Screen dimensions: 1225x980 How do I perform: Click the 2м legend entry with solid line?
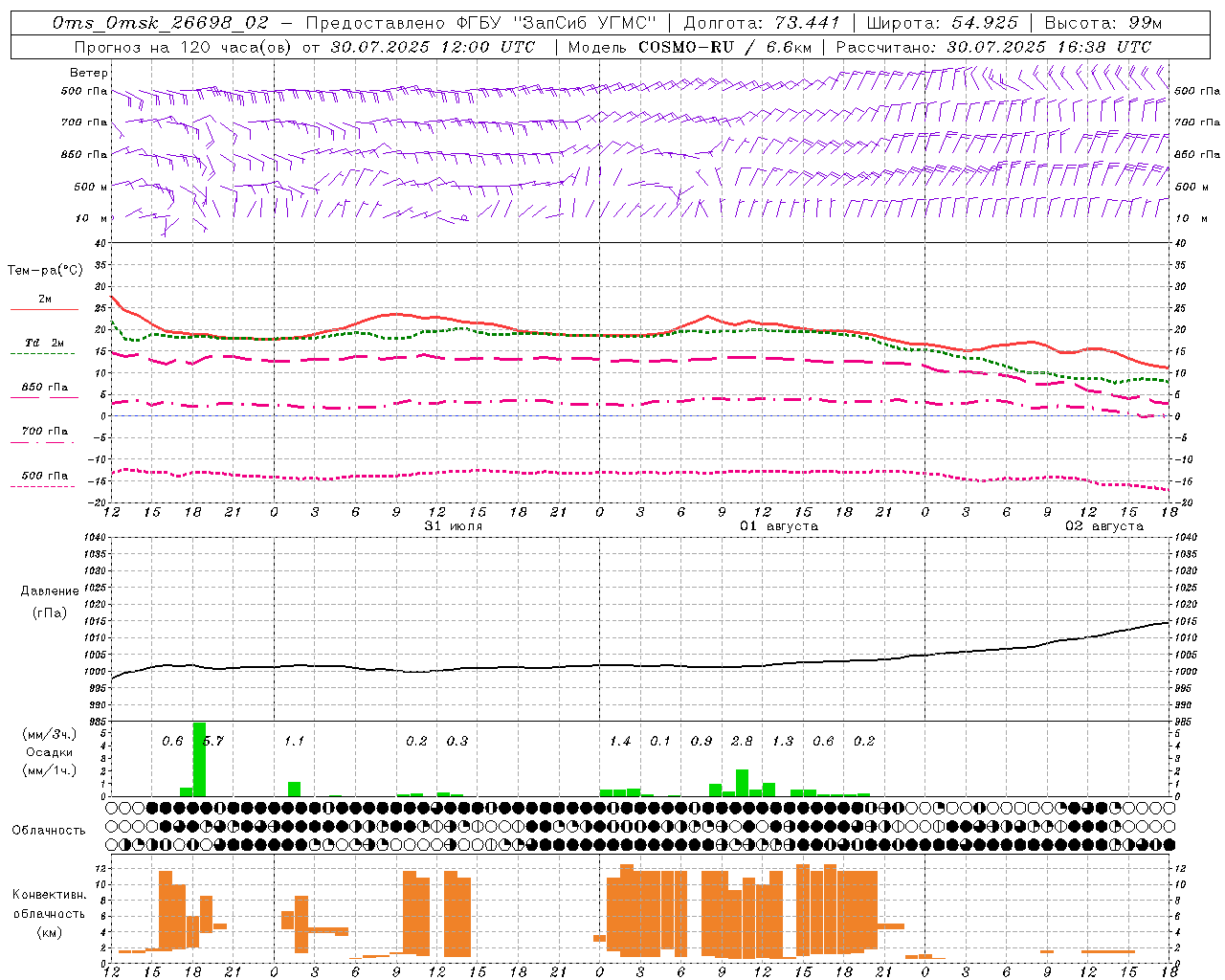(44, 301)
